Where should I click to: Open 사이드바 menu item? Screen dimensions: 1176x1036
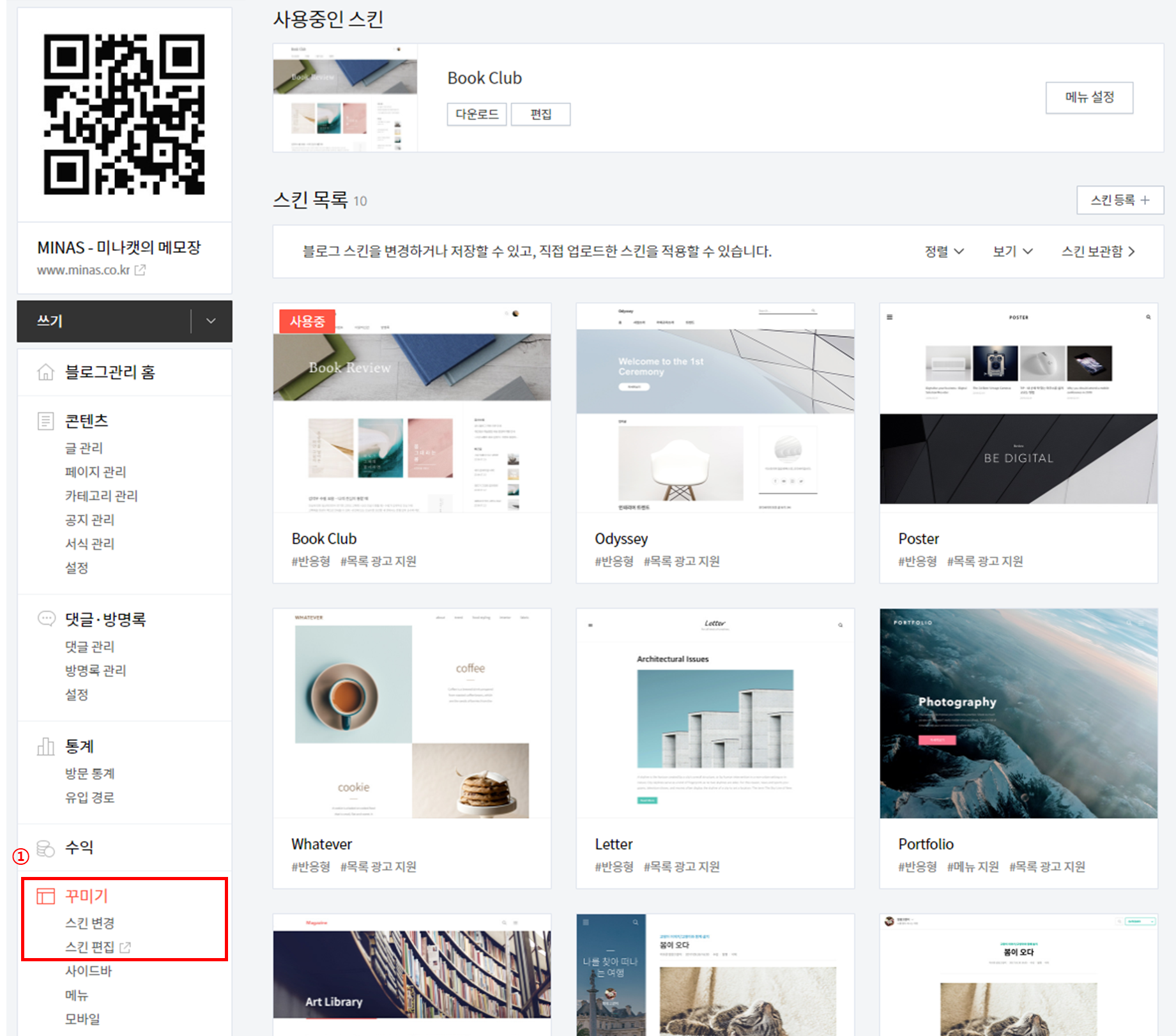pyautogui.click(x=88, y=971)
